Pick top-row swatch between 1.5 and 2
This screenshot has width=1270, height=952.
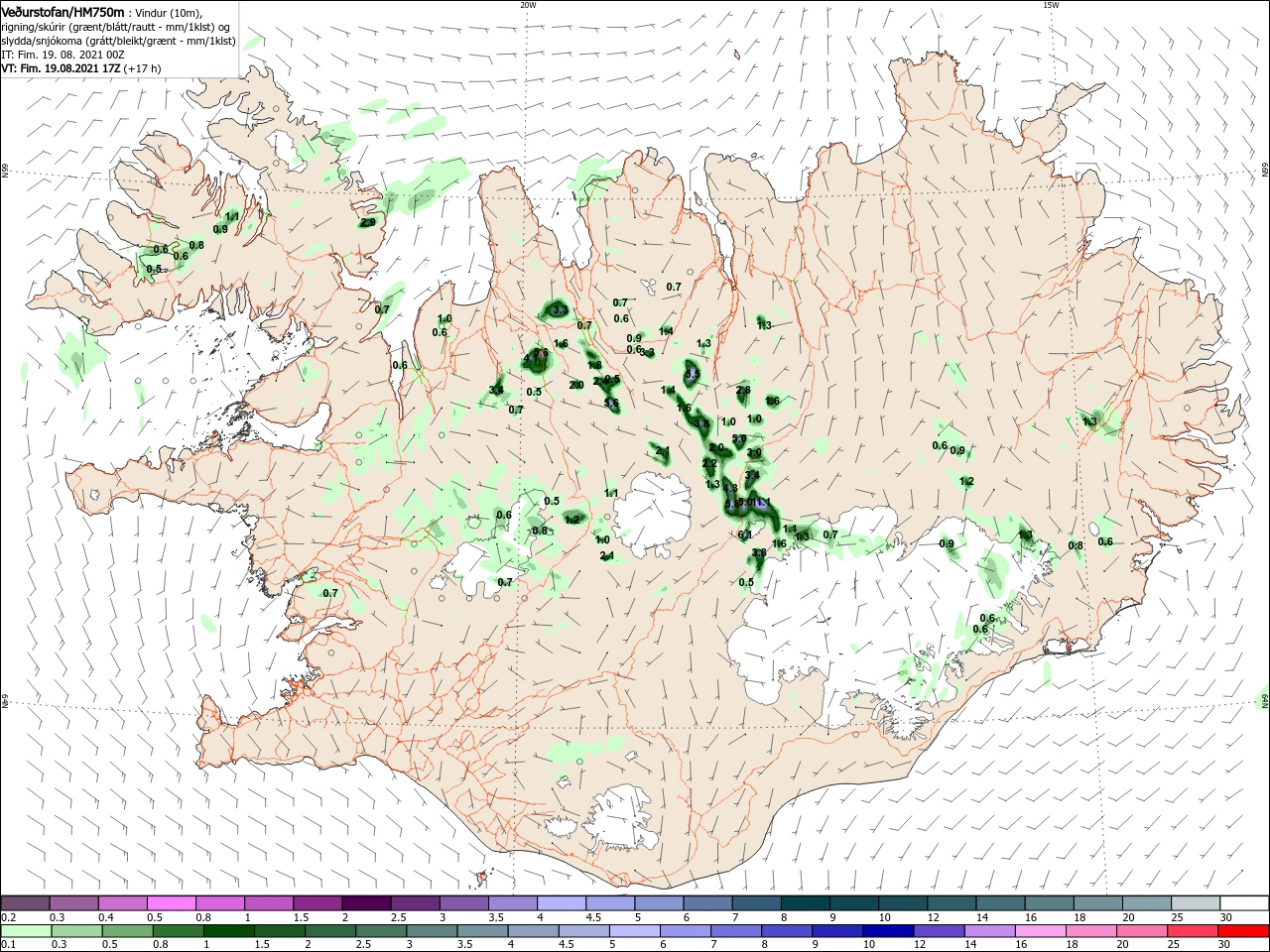[x=318, y=903]
